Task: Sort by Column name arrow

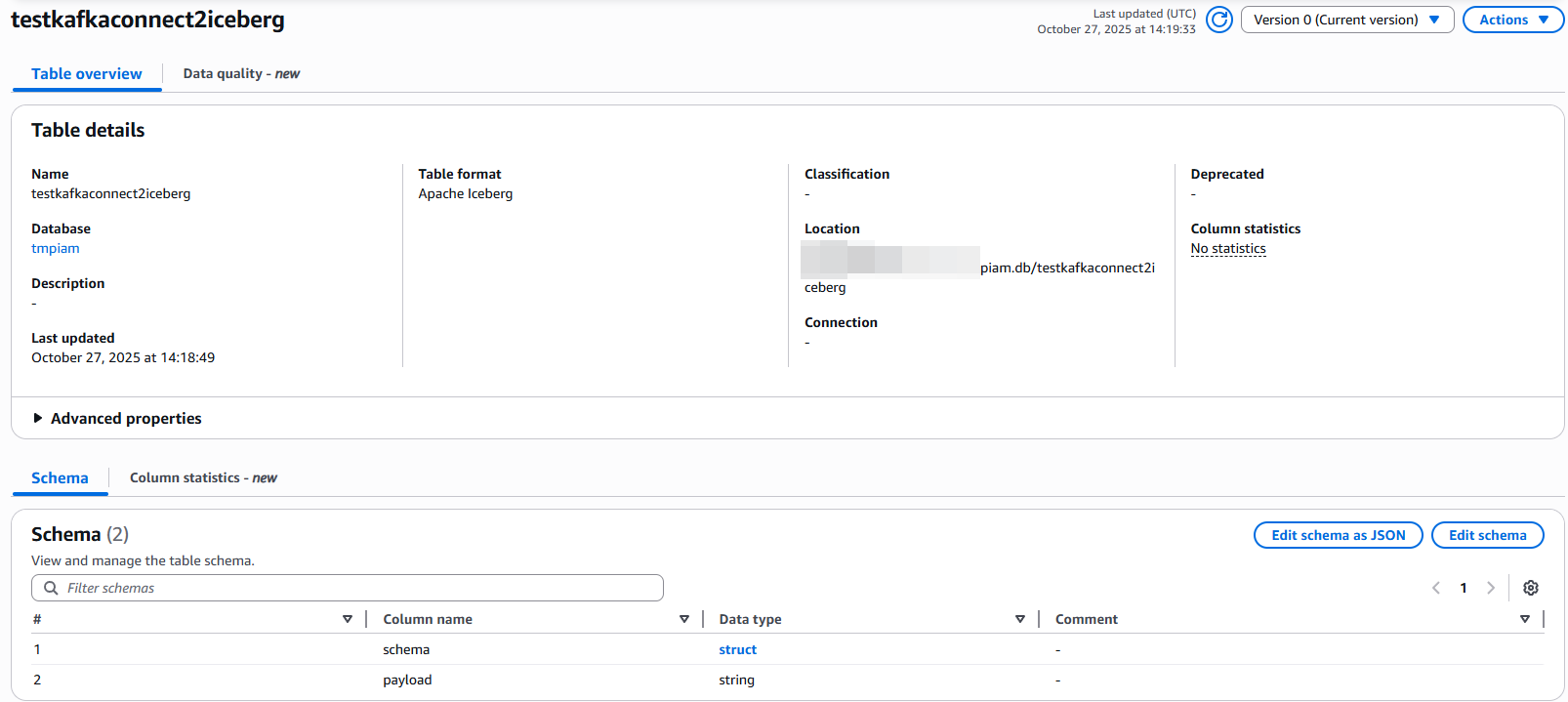Action: click(x=684, y=619)
